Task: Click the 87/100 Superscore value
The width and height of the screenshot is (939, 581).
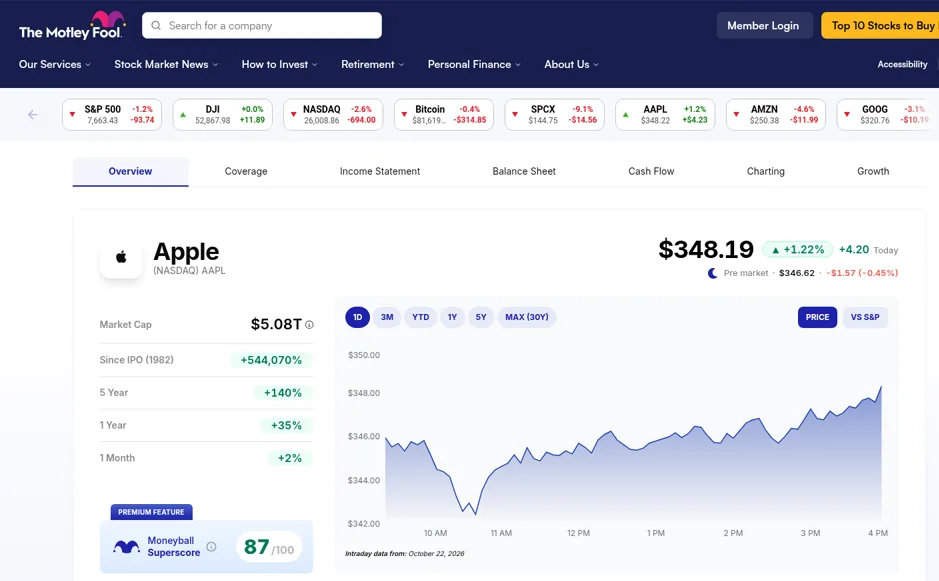Action: 269,547
